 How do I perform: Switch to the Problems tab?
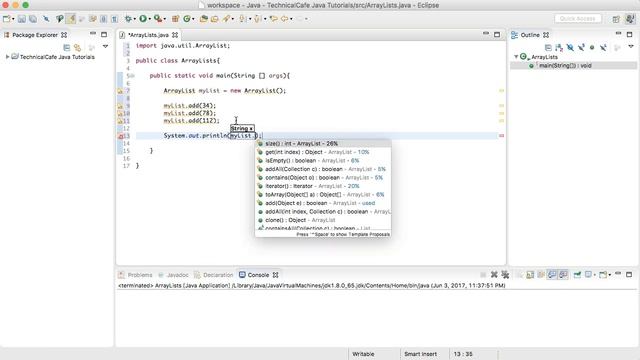[136, 275]
